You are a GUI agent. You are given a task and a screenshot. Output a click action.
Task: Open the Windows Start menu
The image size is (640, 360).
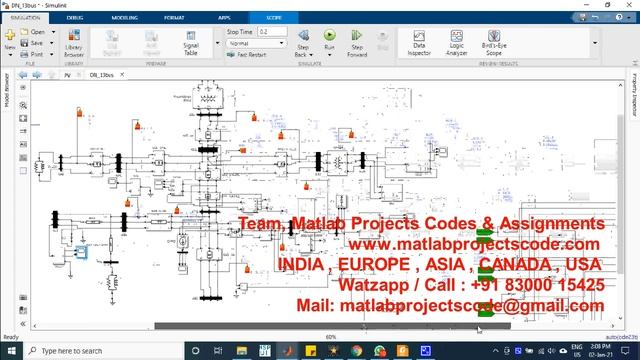click(11, 351)
